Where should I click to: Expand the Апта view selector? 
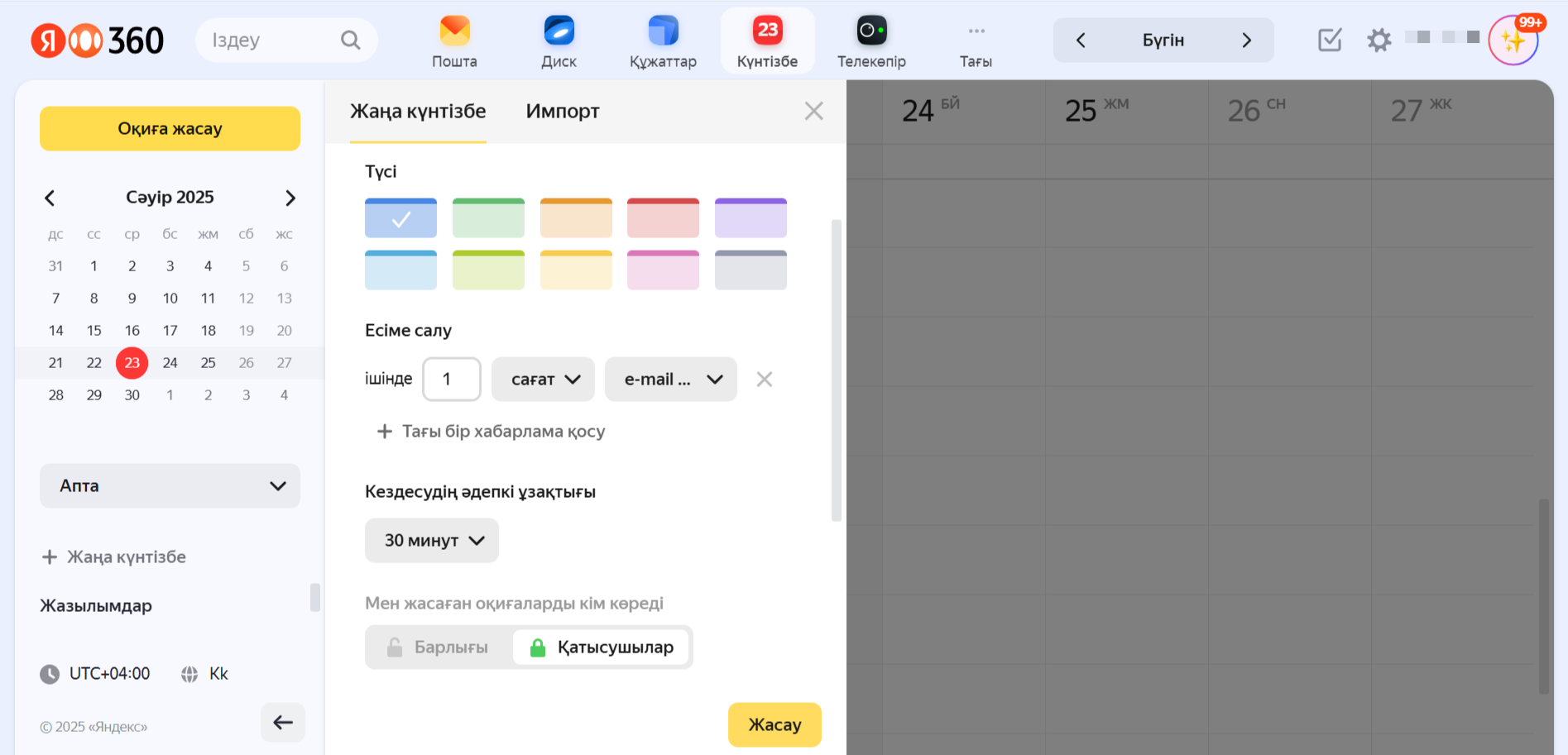point(170,486)
